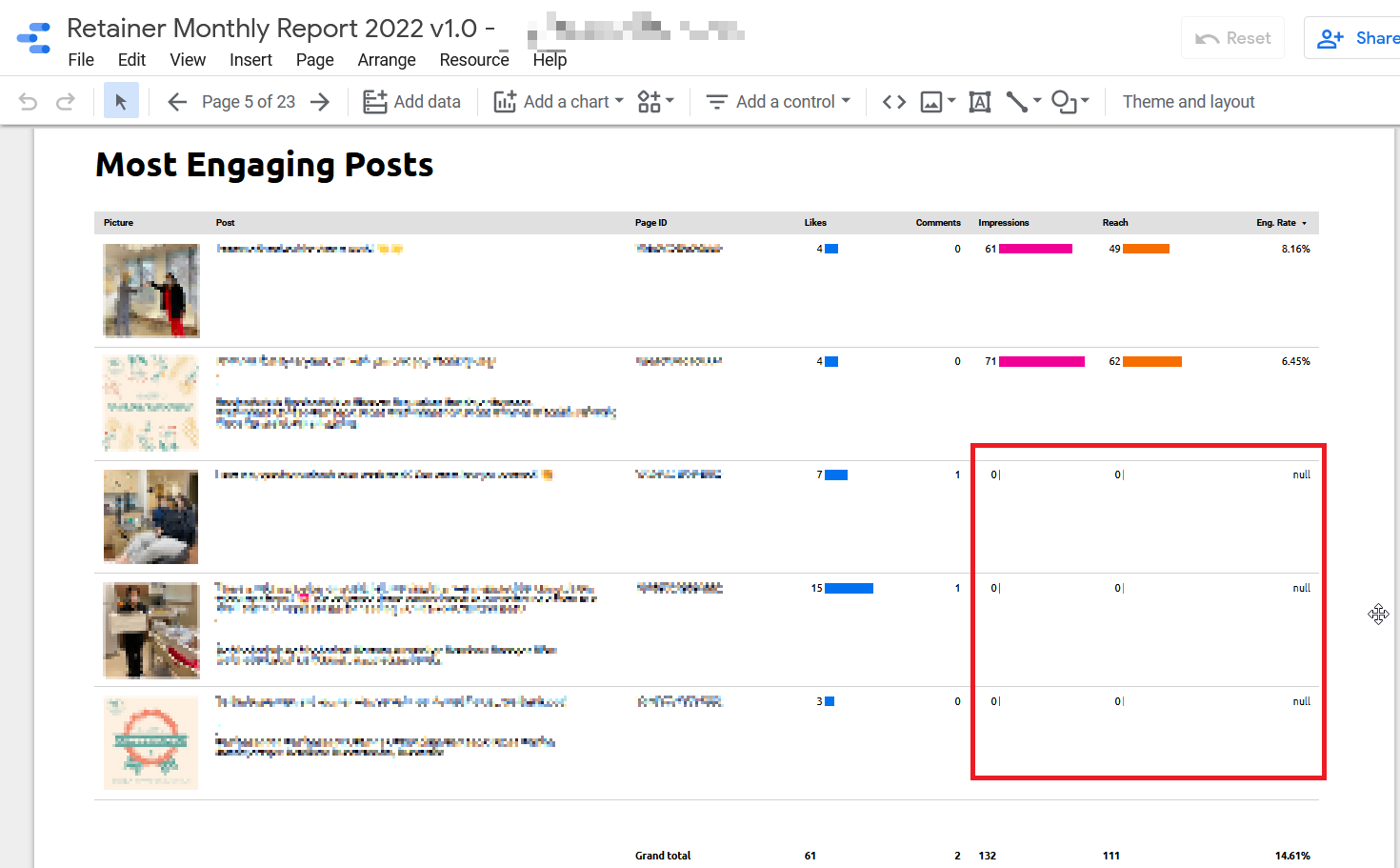The height and width of the screenshot is (868, 1400).
Task: Open the shape tool dropdown
Action: coord(1070,102)
